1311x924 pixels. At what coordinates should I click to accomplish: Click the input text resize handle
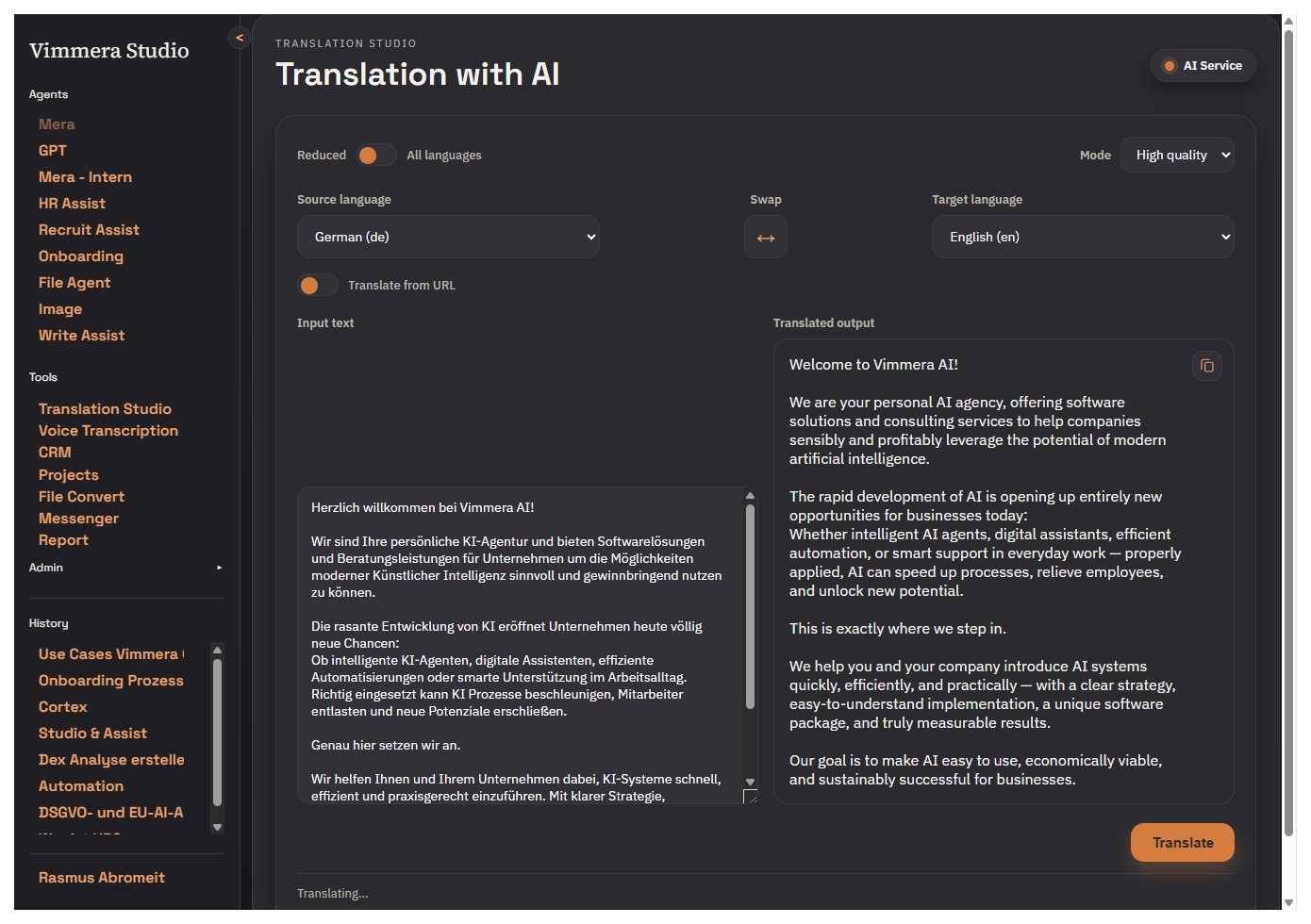pyautogui.click(x=750, y=797)
